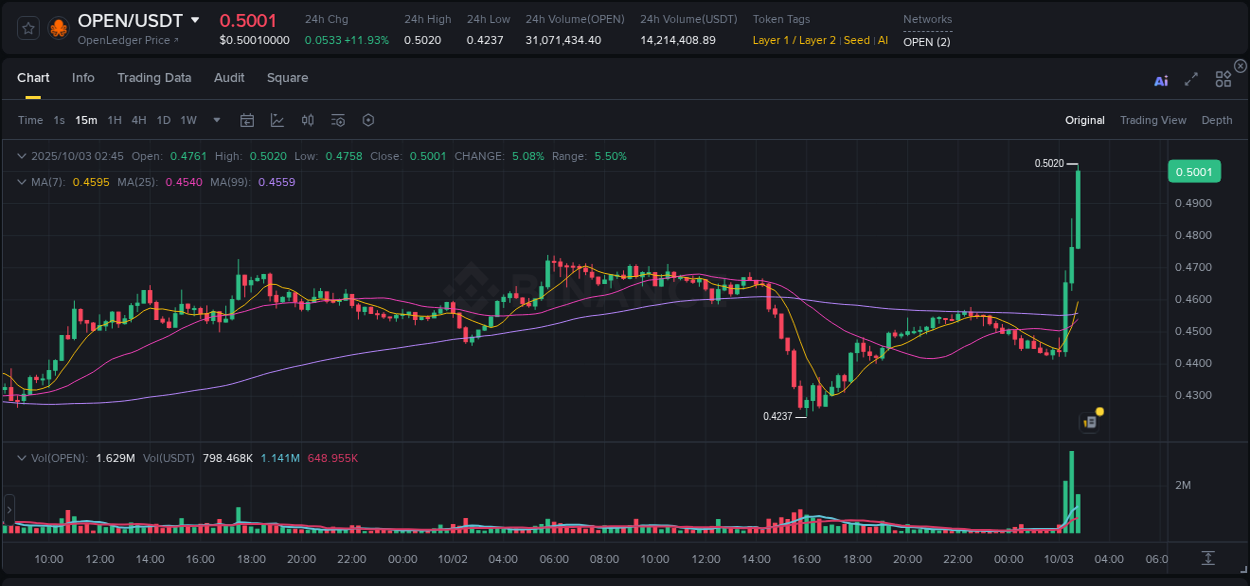Switch chart to Trading View mode
This screenshot has width=1250, height=586.
pyautogui.click(x=1153, y=120)
